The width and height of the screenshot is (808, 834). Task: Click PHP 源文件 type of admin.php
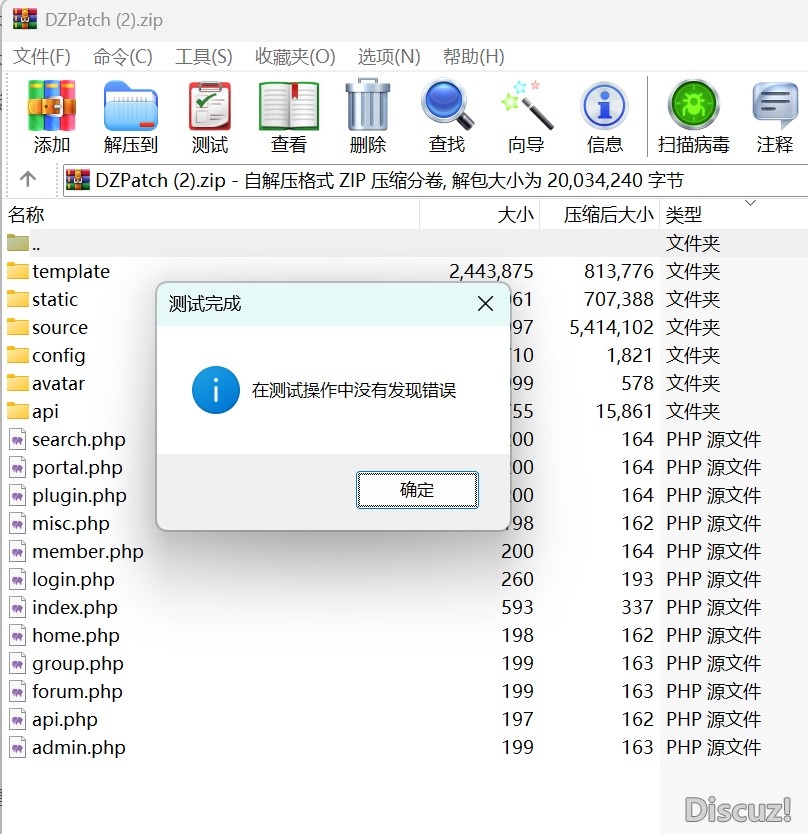coord(713,747)
